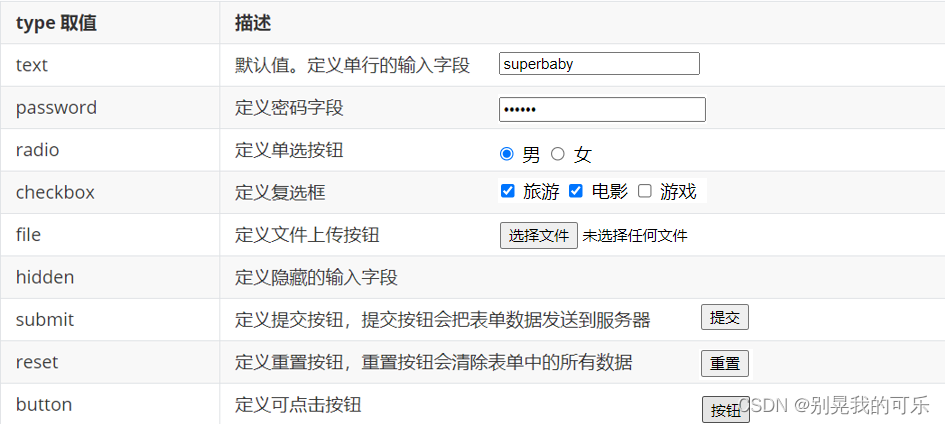The width and height of the screenshot is (945, 424).
Task: Click the 按钮 button in the button row
Action: pos(726,410)
